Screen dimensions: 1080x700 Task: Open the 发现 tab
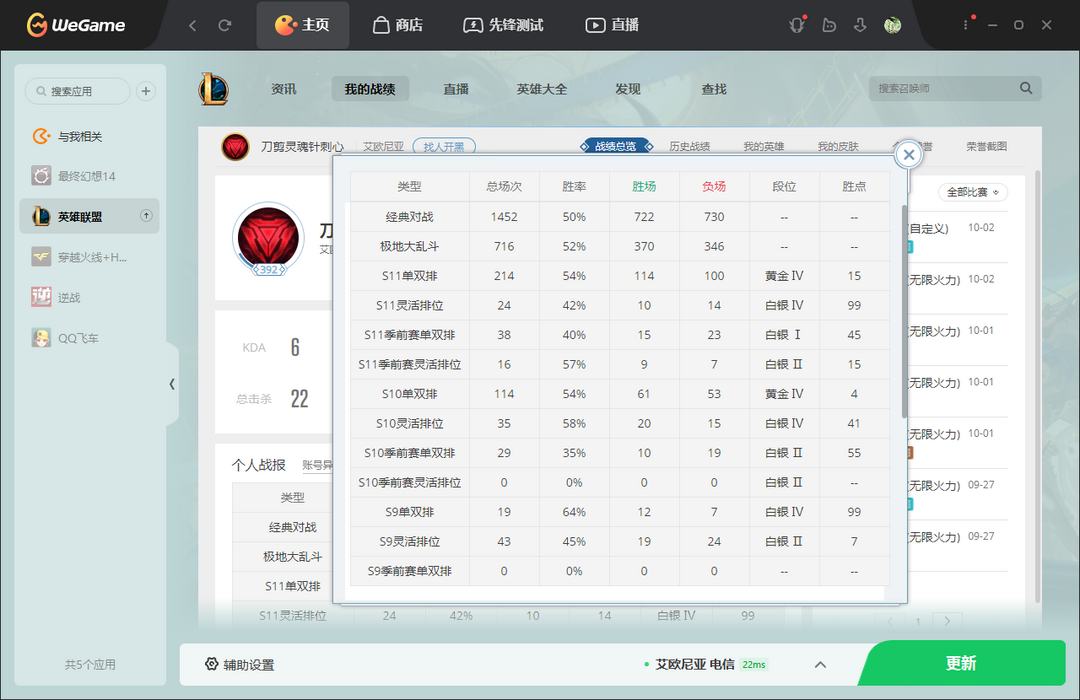[628, 89]
